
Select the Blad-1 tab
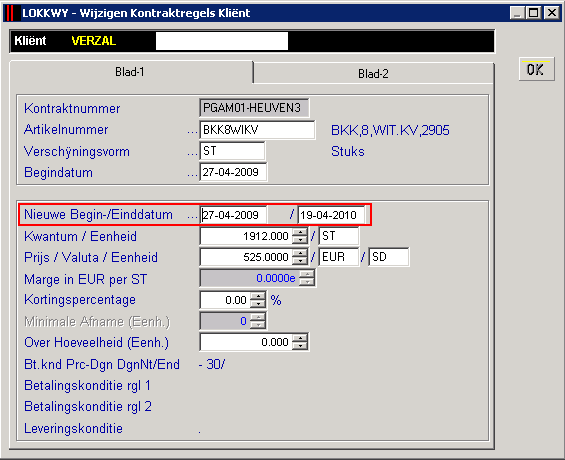130,72
